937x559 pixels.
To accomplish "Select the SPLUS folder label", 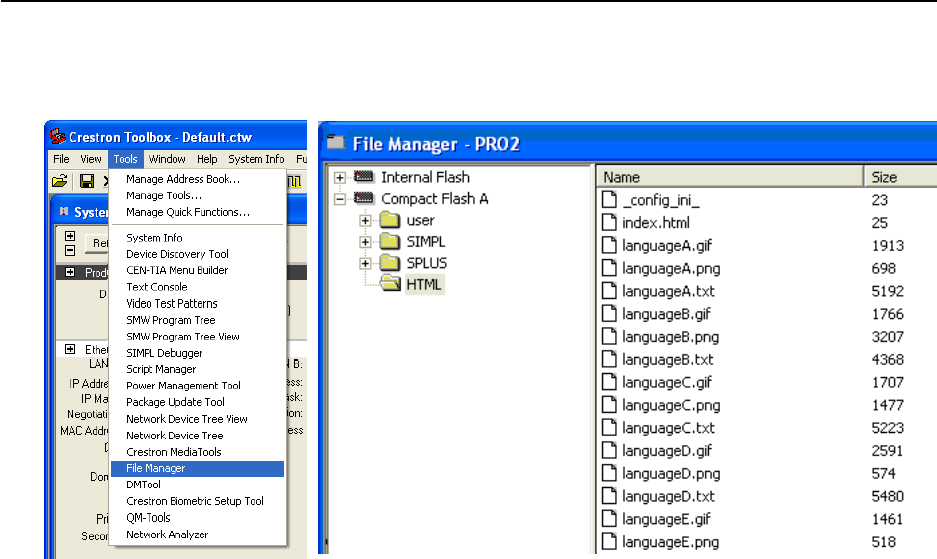I will coord(427,263).
